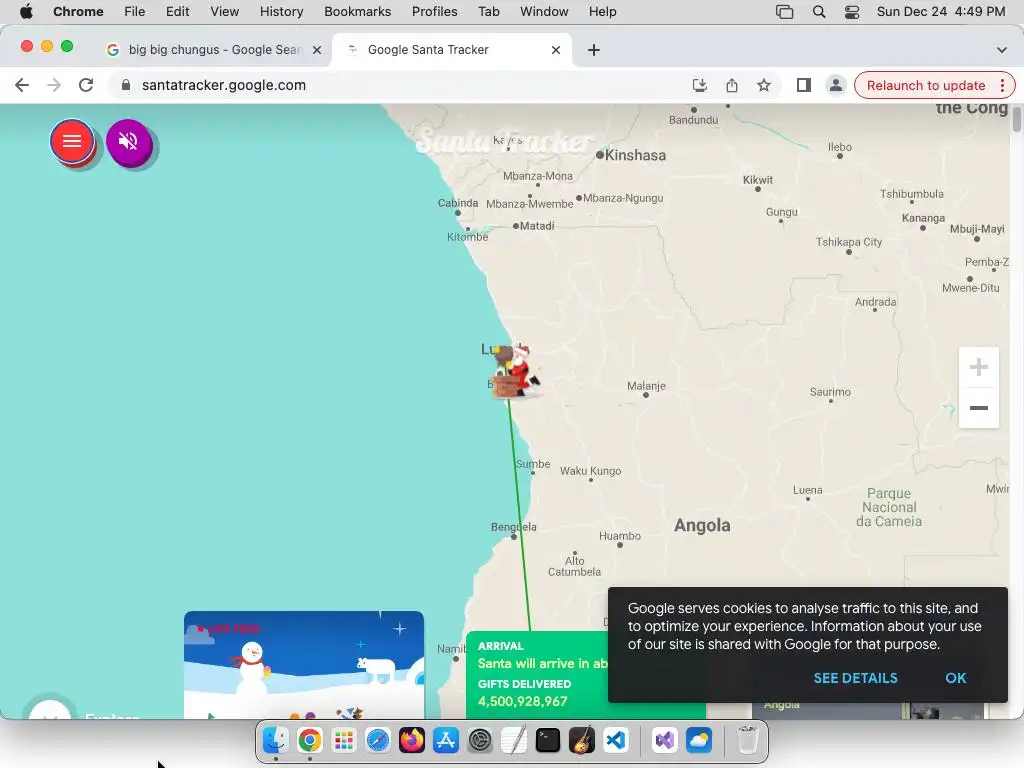Image resolution: width=1024 pixels, height=768 pixels.
Task: Go back to the previous page
Action: click(22, 86)
